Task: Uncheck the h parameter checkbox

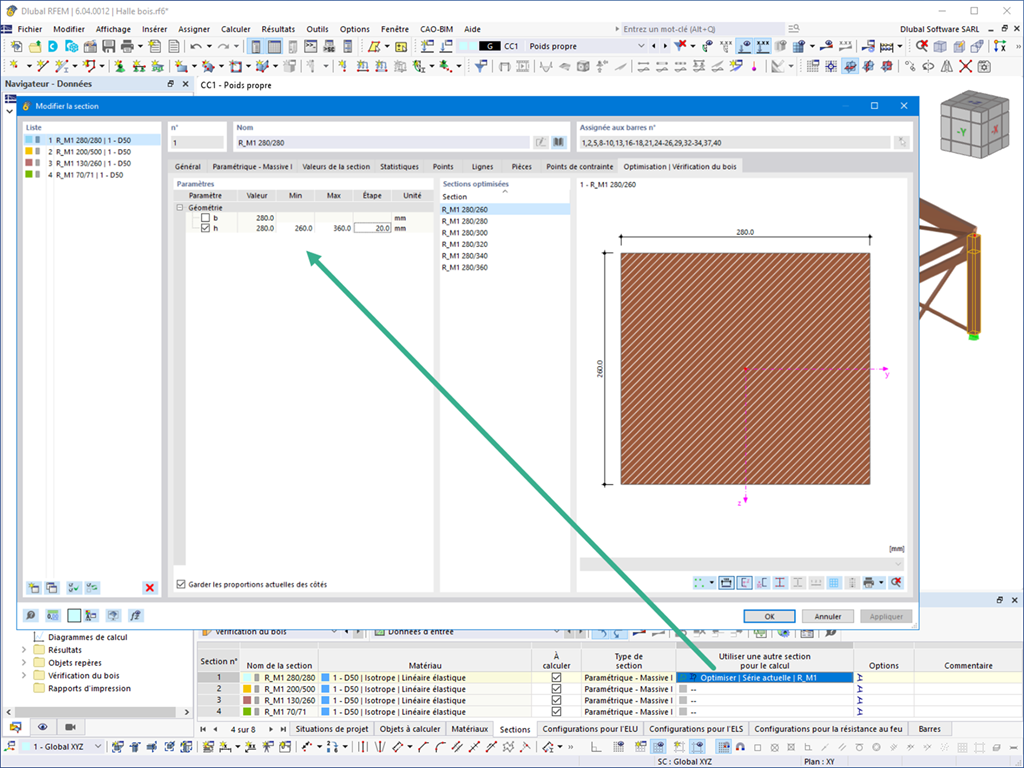Action: (x=205, y=229)
